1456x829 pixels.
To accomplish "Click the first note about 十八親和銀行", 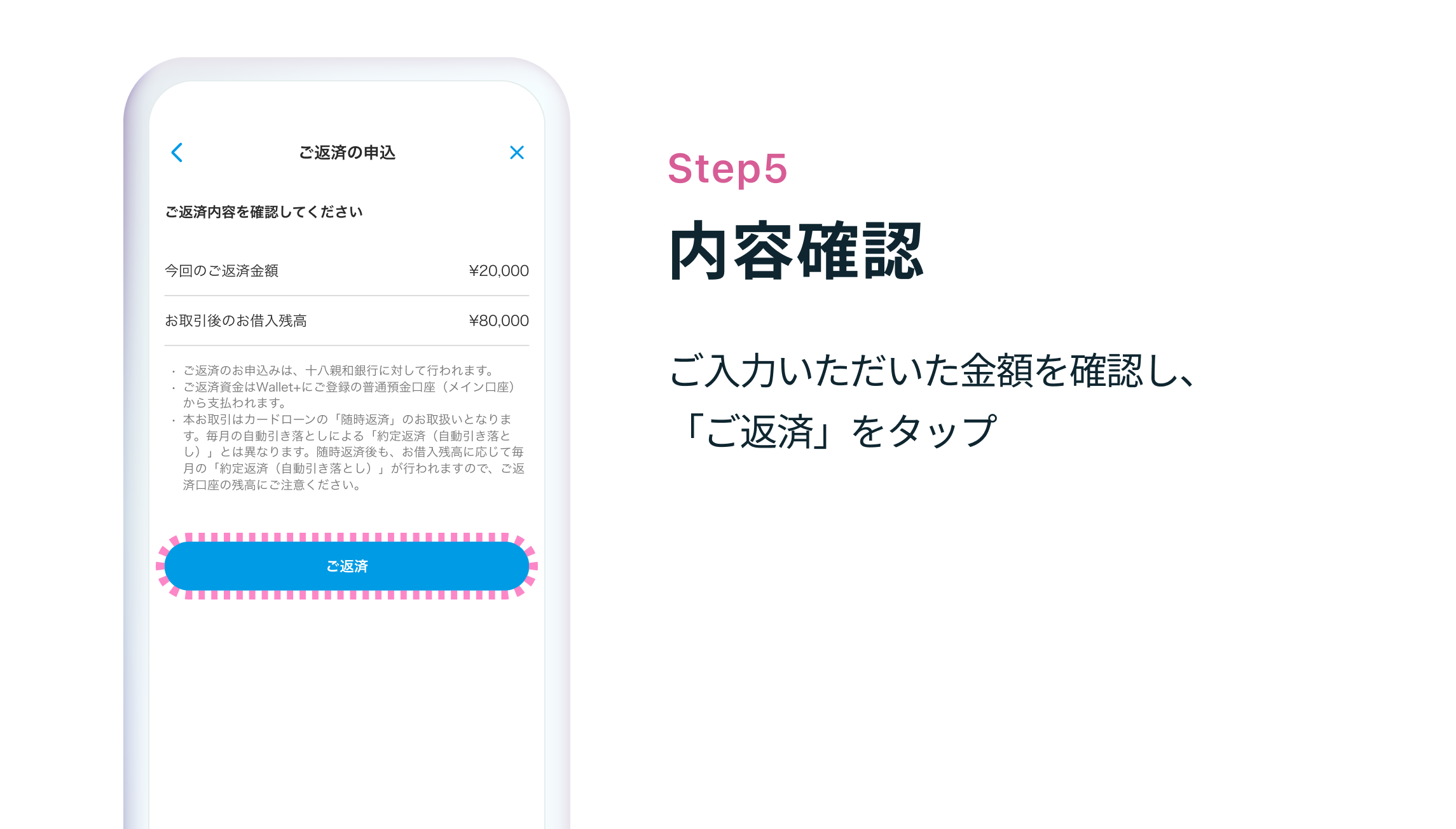I will point(339,370).
